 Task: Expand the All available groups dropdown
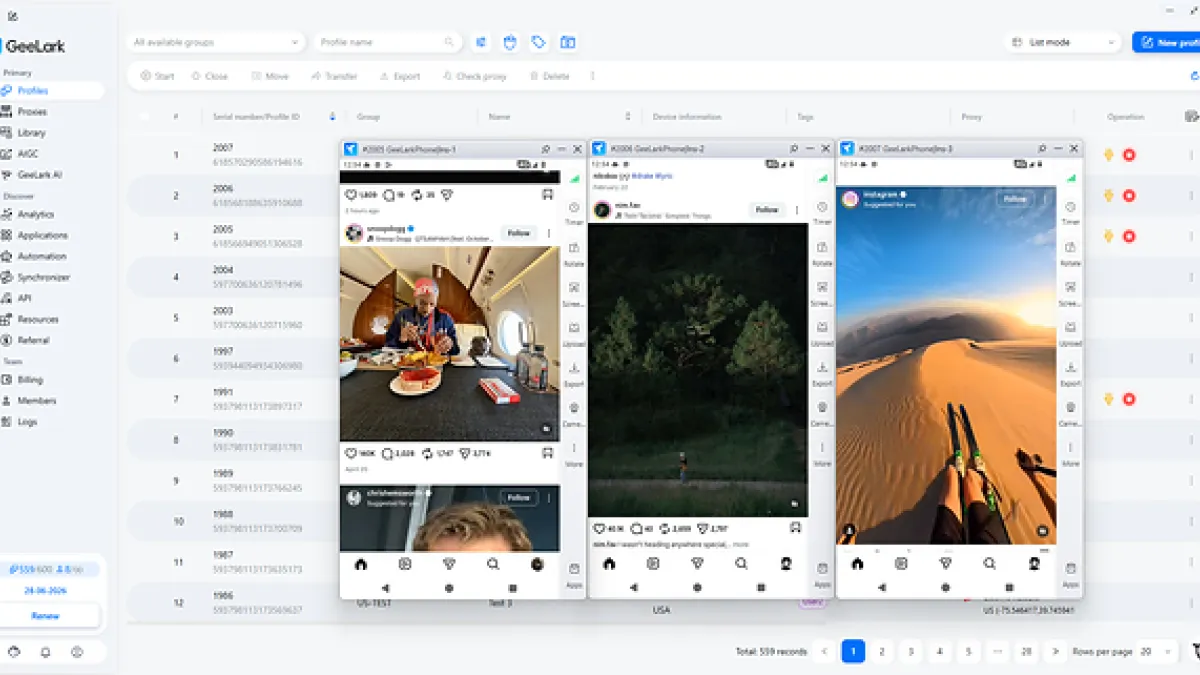[x=215, y=43]
